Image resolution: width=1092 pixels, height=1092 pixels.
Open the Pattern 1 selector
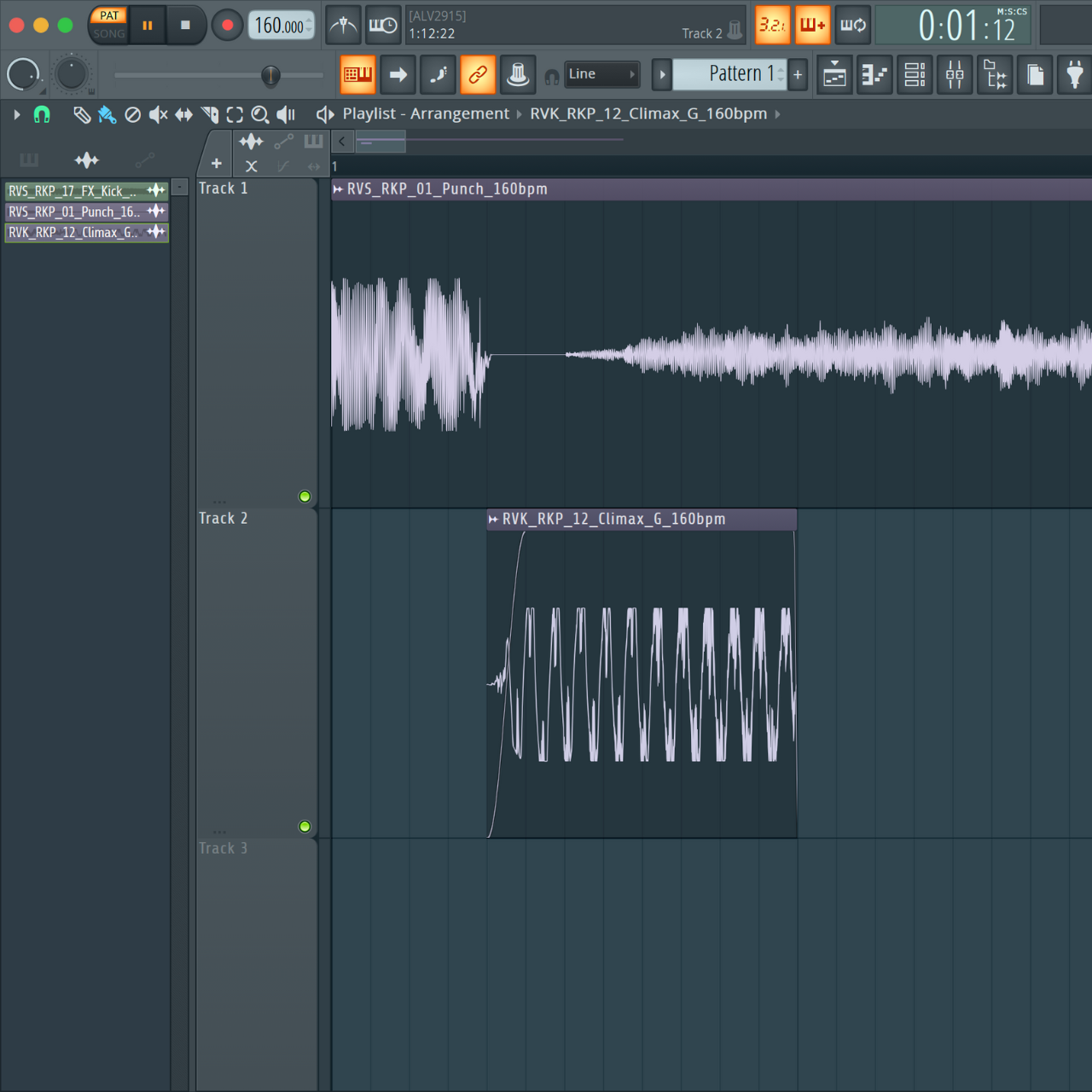[730, 74]
